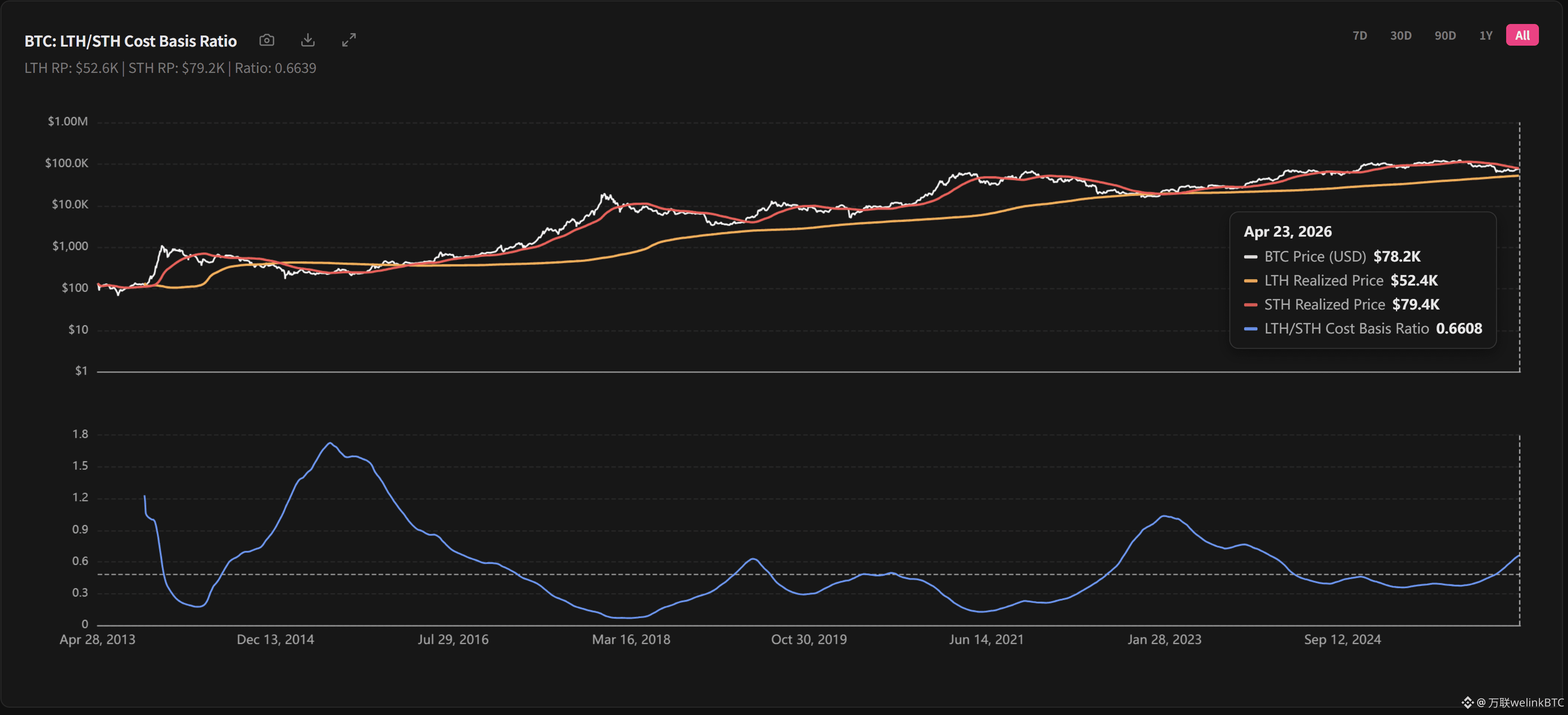Click the $1,000 price axis label
Screen dimensions: 1568x715
pyautogui.click(x=70, y=246)
